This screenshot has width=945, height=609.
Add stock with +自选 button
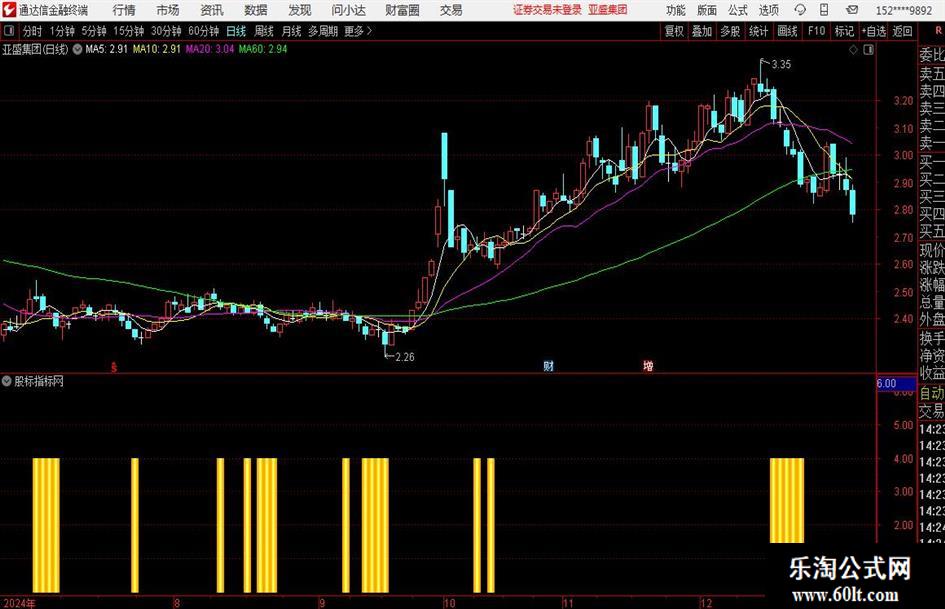pyautogui.click(x=873, y=31)
